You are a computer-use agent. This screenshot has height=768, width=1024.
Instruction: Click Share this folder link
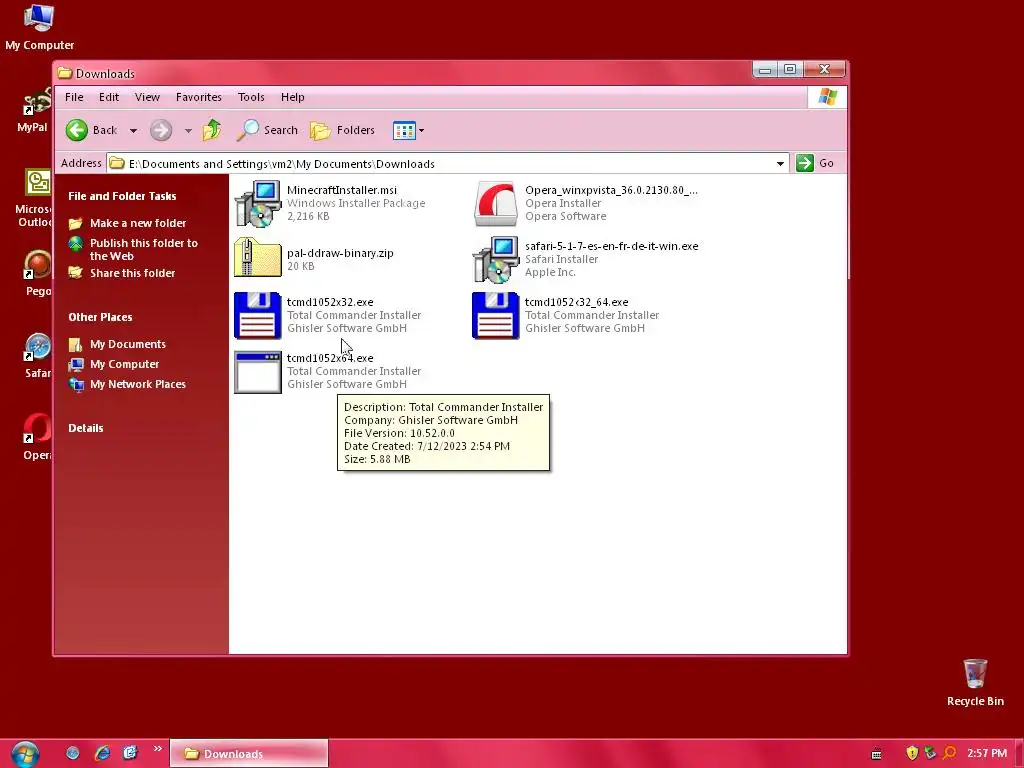pos(133,273)
